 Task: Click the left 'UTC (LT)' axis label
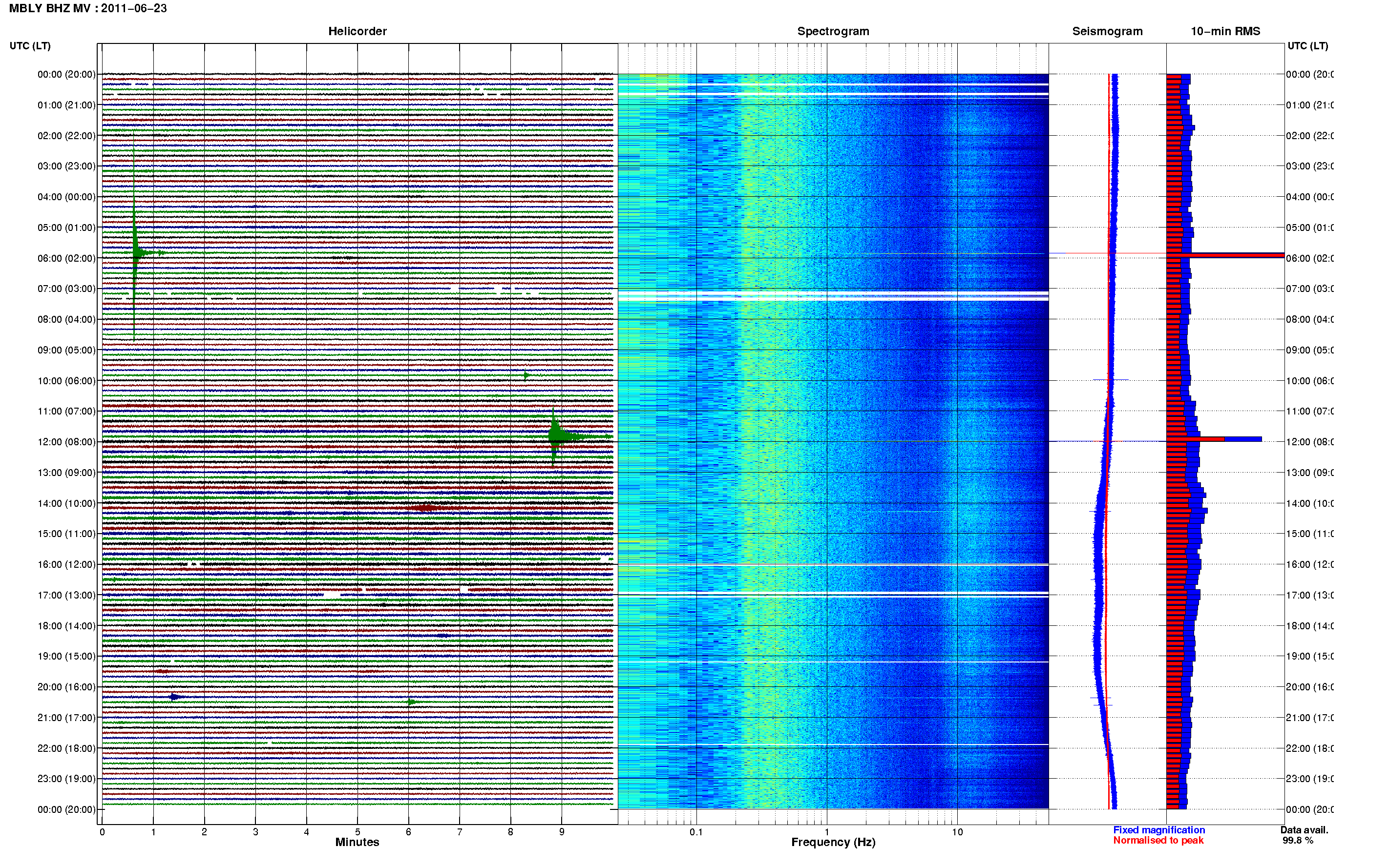click(30, 46)
